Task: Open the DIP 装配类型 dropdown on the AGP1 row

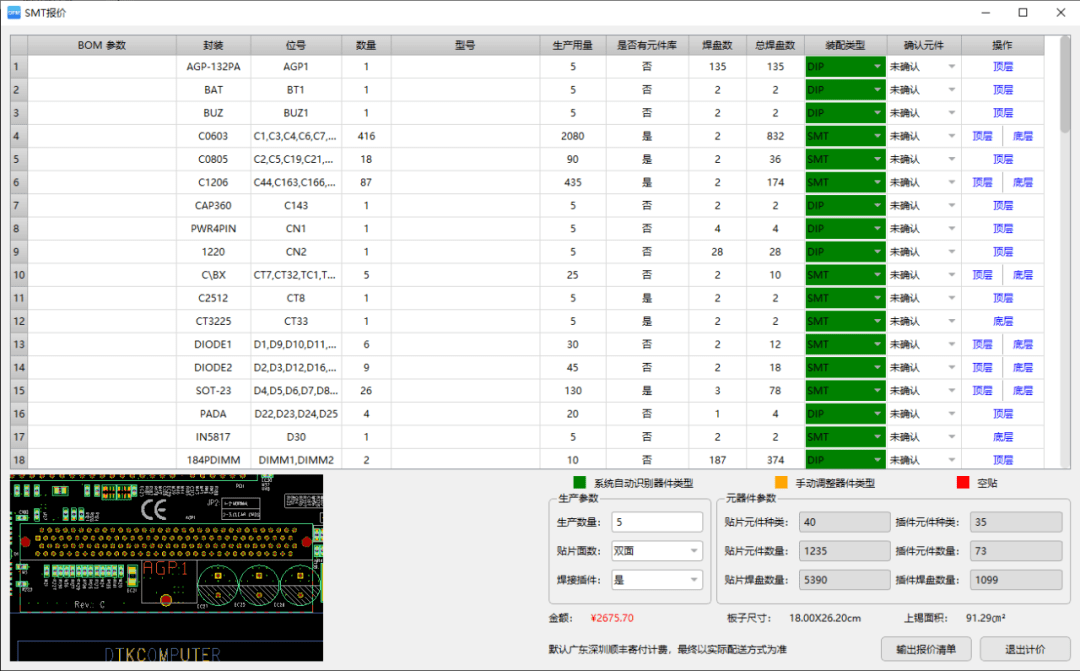Action: pyautogui.click(x=877, y=66)
